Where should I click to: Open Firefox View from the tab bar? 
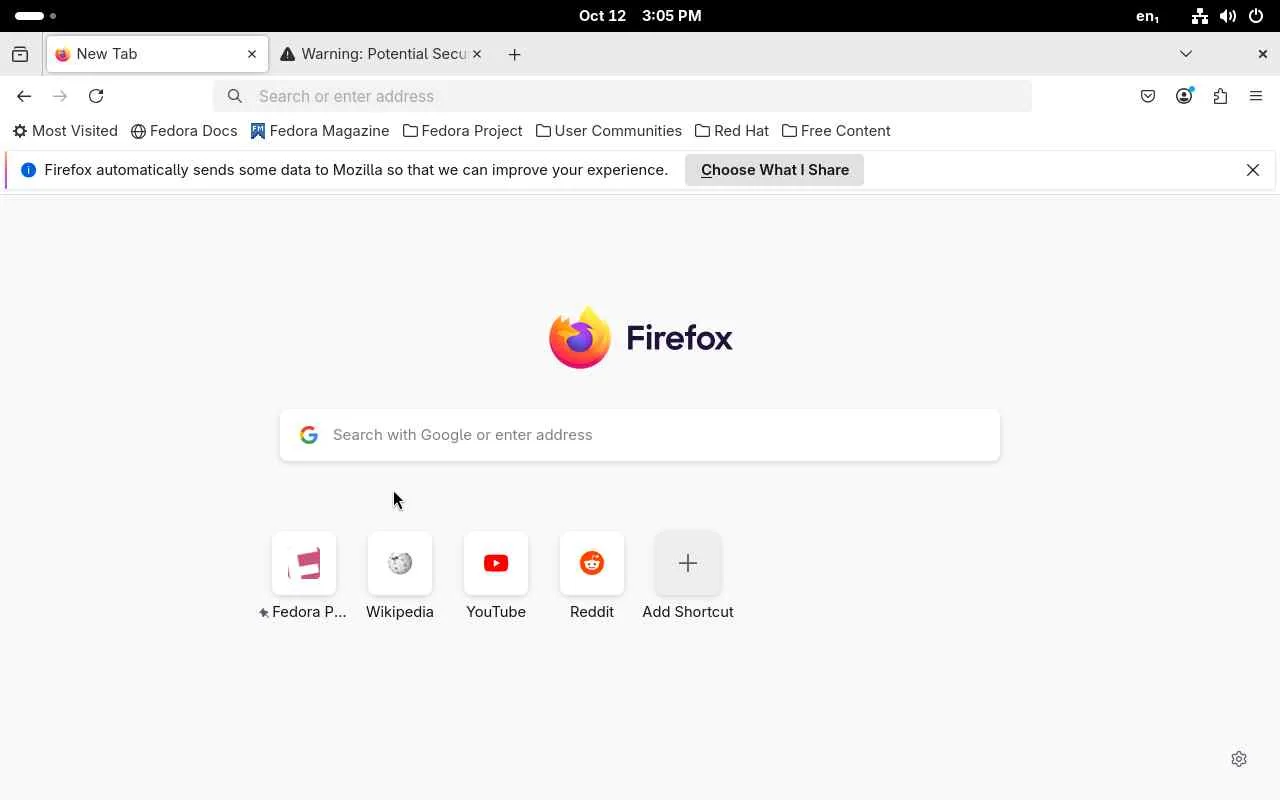coord(20,54)
